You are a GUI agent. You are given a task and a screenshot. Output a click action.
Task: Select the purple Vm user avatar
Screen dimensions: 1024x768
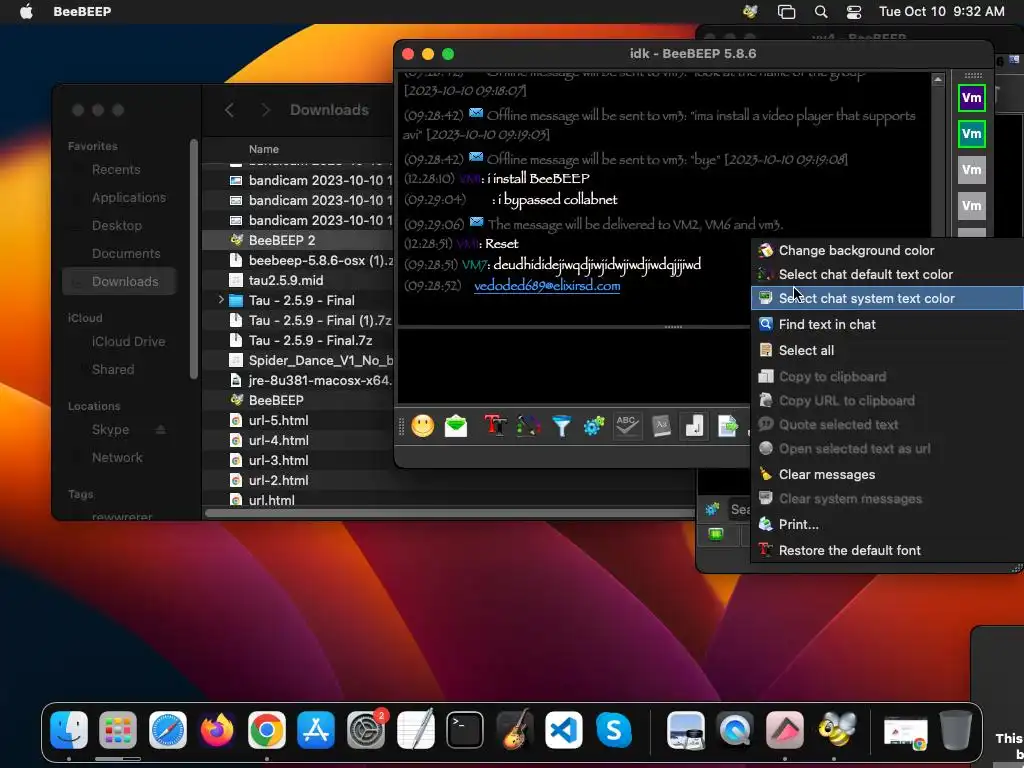point(971,99)
